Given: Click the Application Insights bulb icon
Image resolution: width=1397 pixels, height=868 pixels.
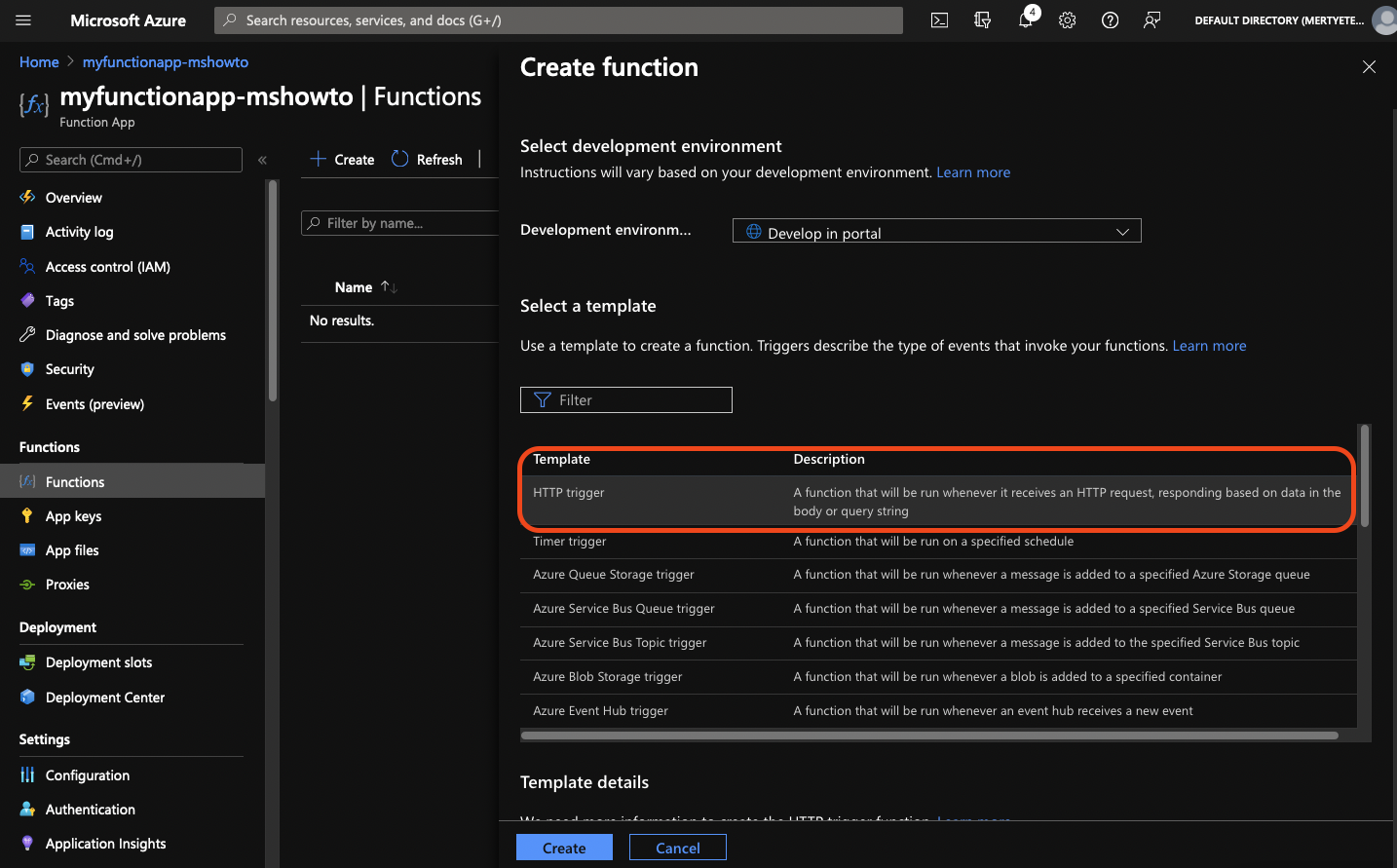Looking at the screenshot, I should (x=27, y=844).
